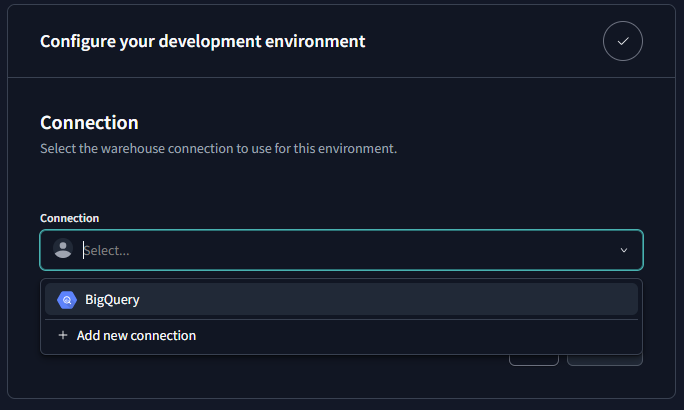The width and height of the screenshot is (684, 410).
Task: Click the Configure your development environment title
Action: [x=202, y=42]
